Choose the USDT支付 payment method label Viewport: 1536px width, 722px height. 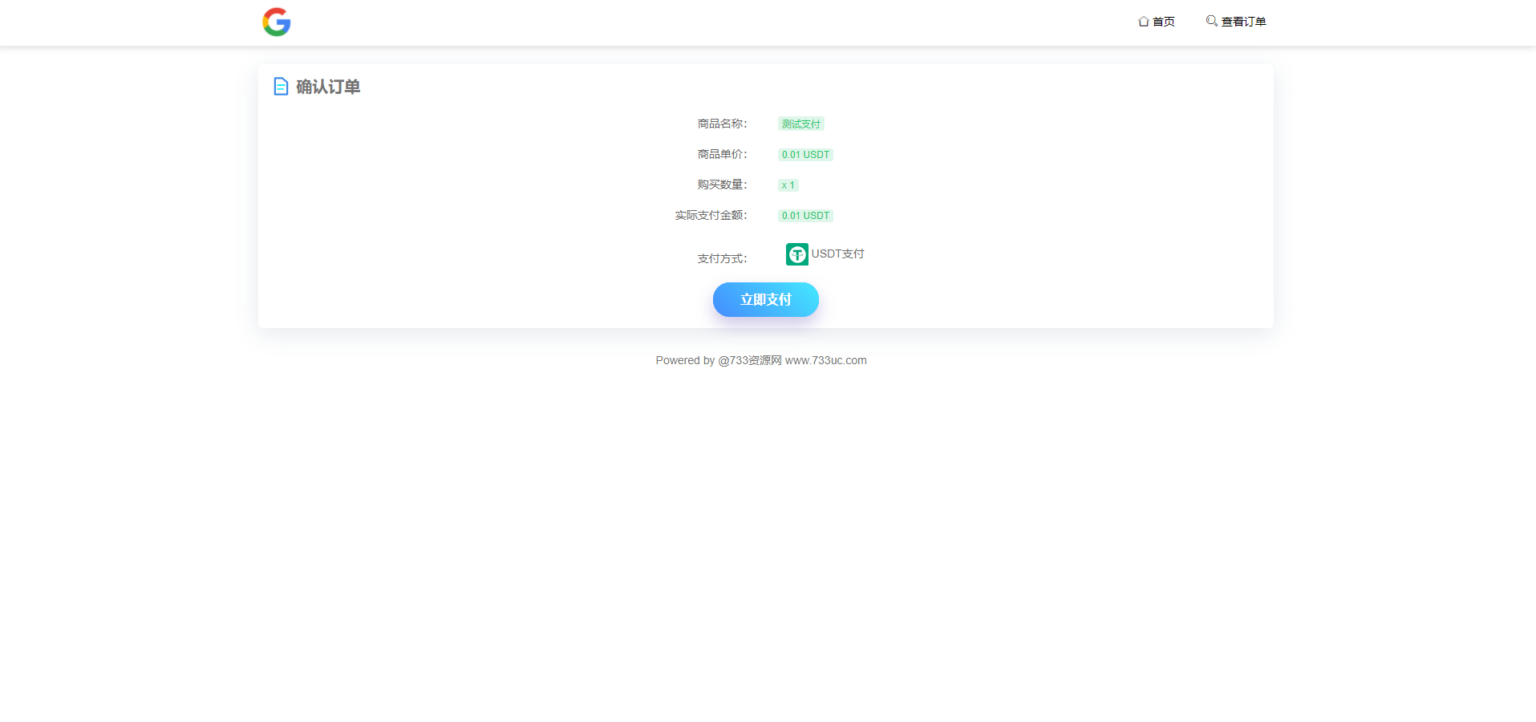pyautogui.click(x=837, y=254)
